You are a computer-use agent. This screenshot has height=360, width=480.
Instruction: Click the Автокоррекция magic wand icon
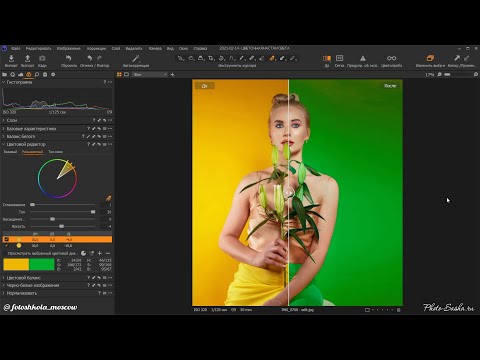(x=136, y=58)
